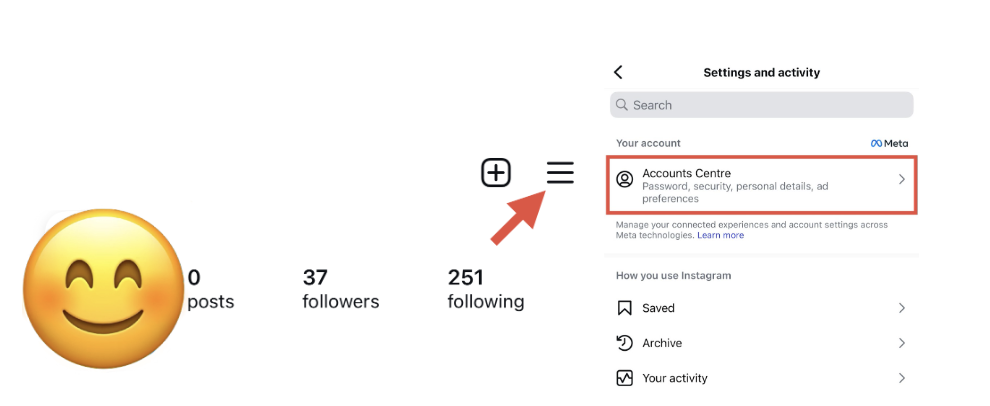The width and height of the screenshot is (990, 406).
Task: Click the magnifier icon in search bar
Action: tap(623, 105)
